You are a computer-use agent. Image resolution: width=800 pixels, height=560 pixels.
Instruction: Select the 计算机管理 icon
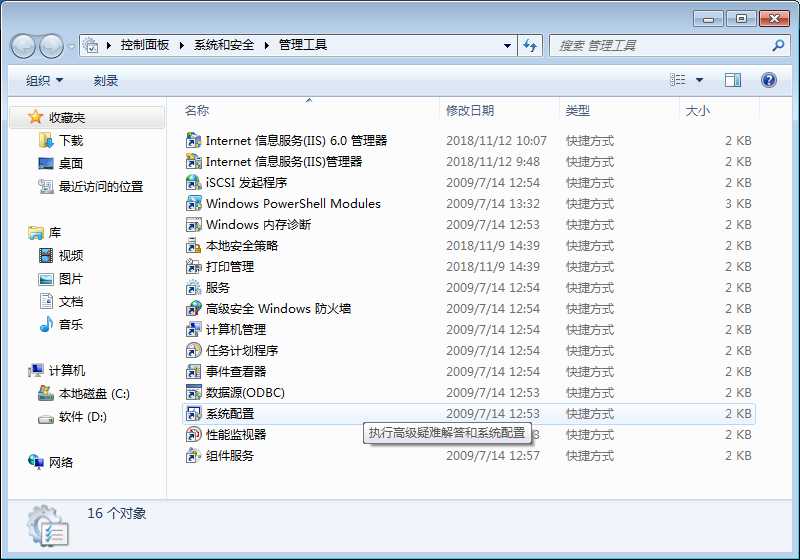193,329
